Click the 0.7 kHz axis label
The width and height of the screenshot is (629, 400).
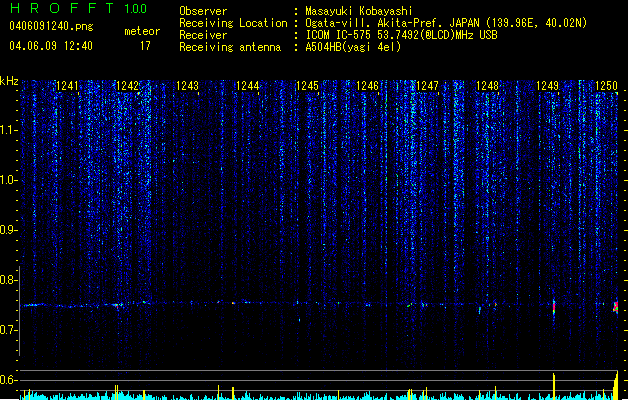point(9,330)
